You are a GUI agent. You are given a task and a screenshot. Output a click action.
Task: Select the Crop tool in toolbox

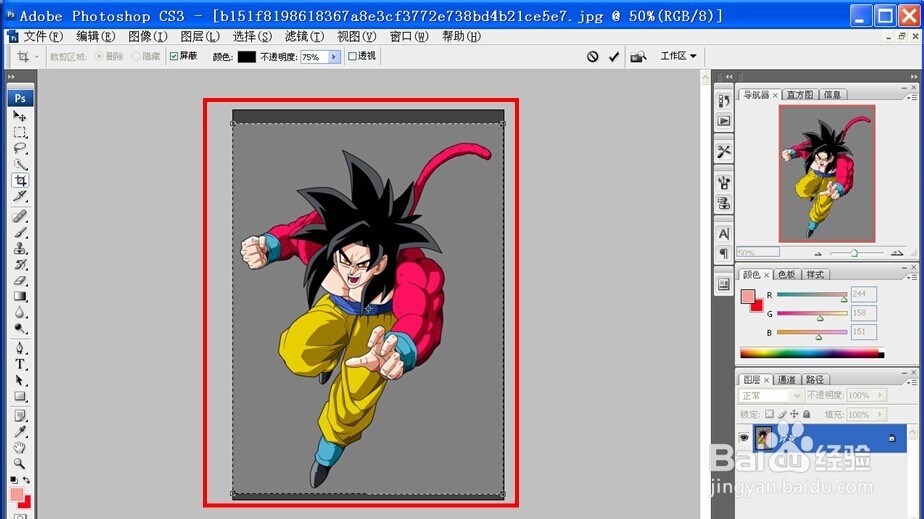coord(20,180)
